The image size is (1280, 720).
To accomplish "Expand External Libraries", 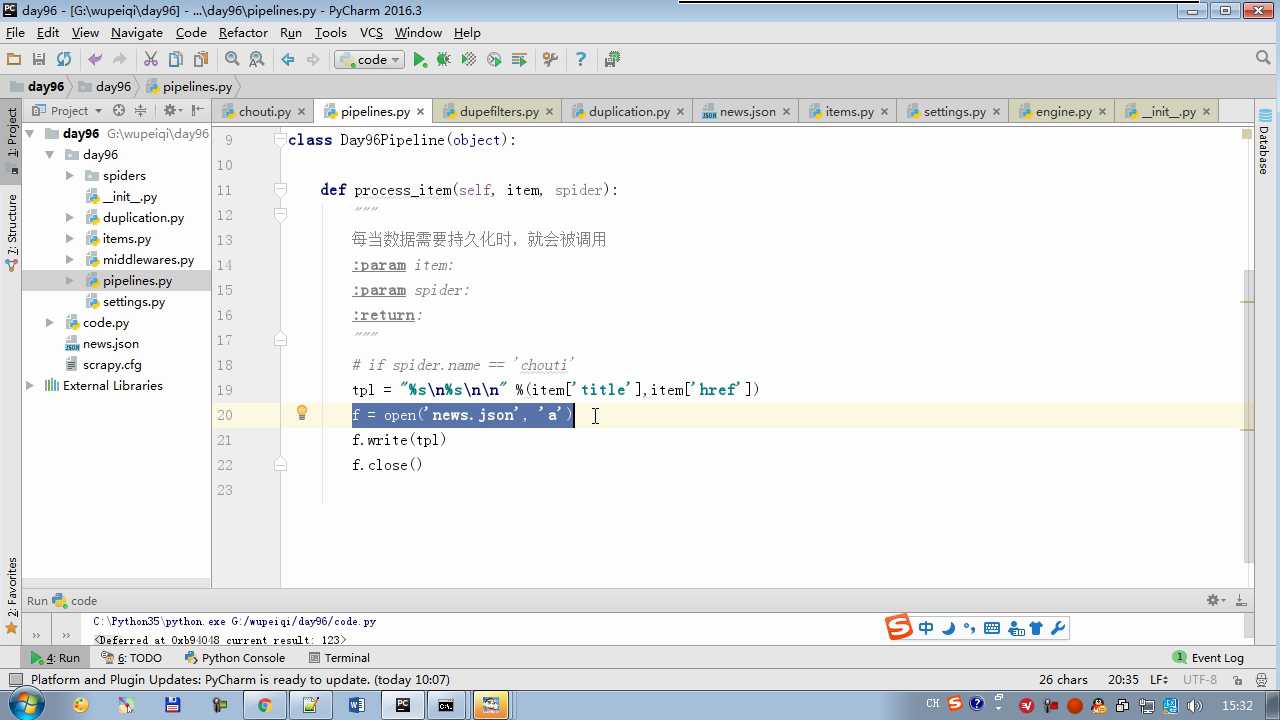I will (30, 386).
